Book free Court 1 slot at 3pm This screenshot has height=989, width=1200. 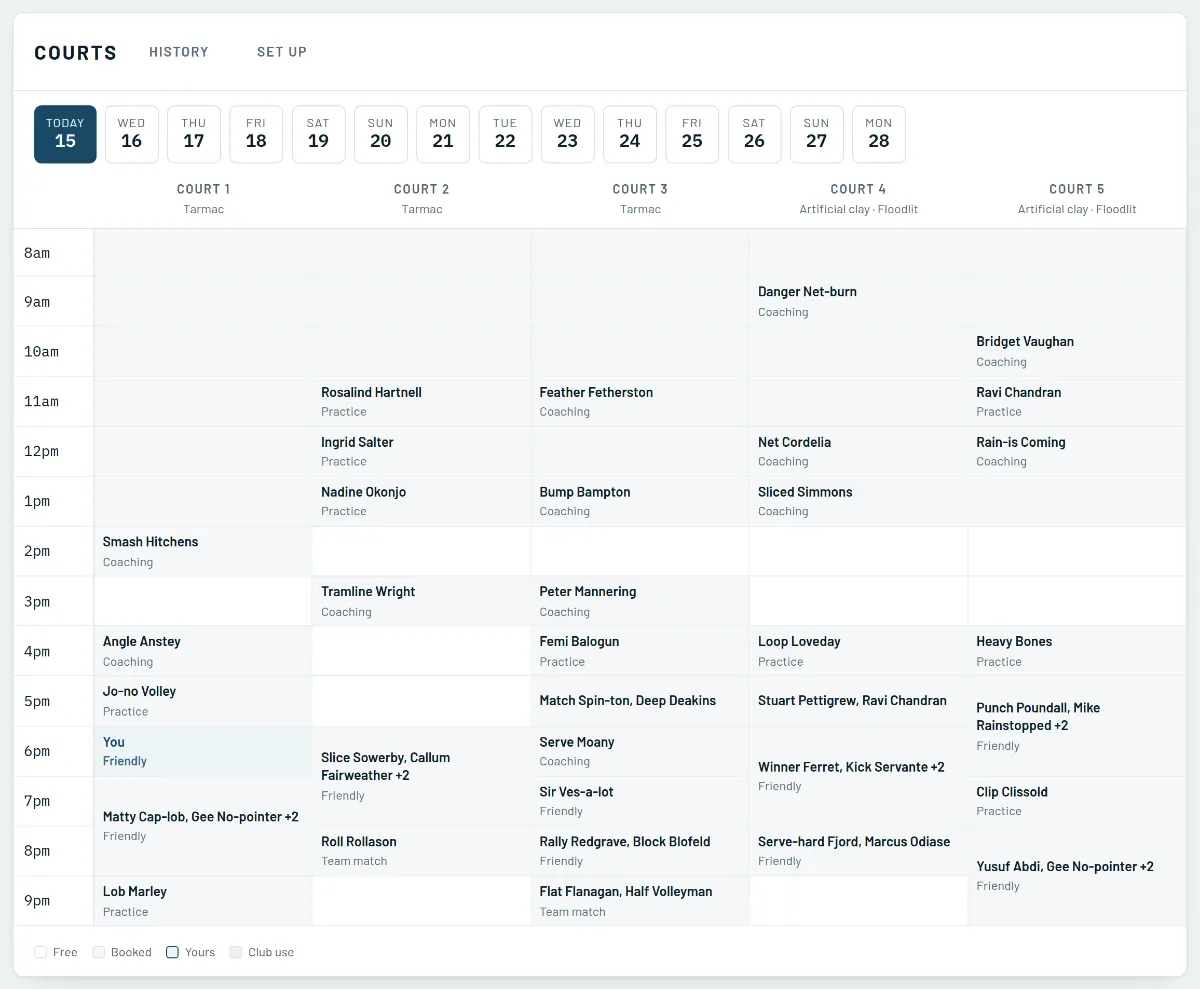coord(203,601)
